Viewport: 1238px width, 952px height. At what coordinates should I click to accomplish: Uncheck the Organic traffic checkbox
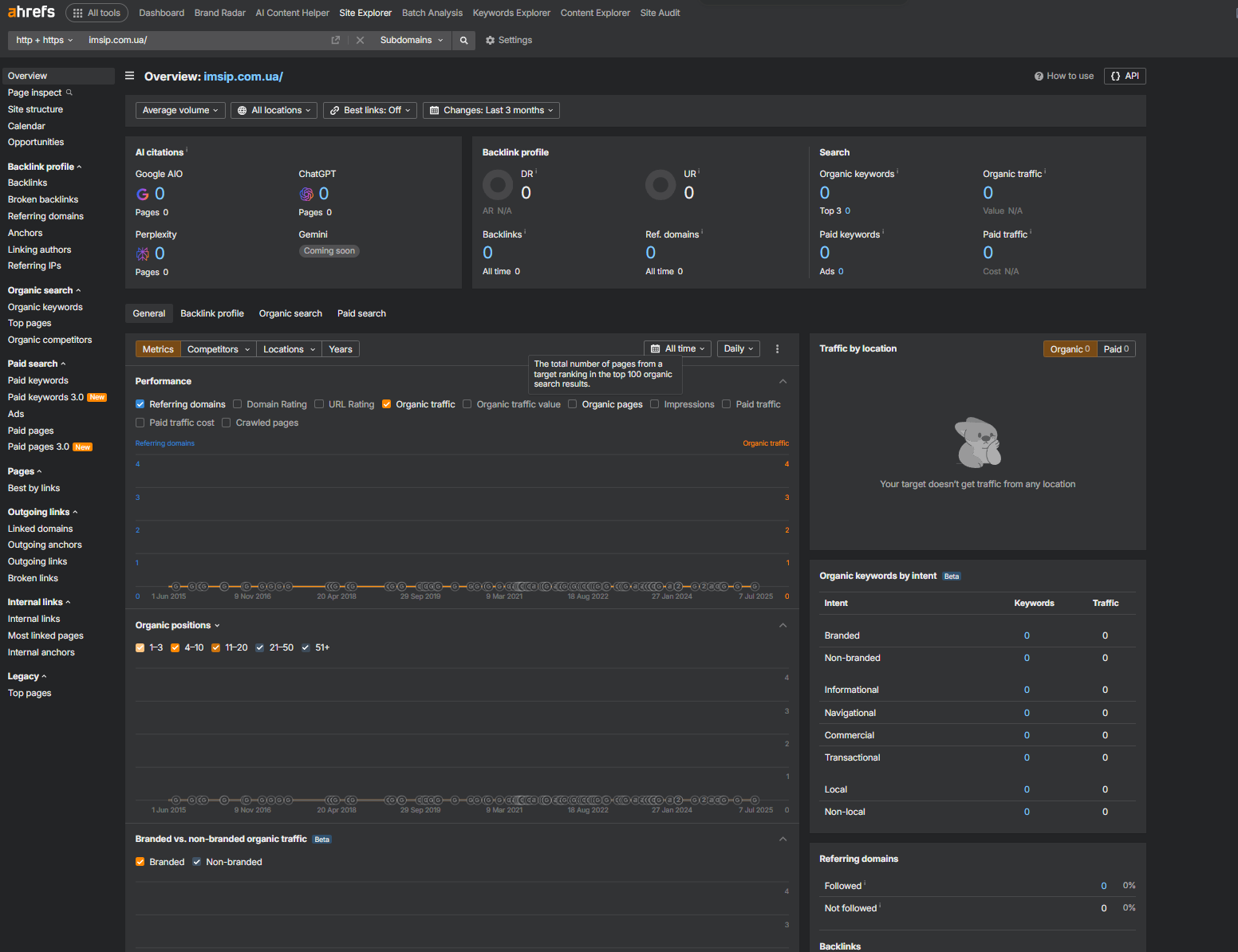point(387,404)
